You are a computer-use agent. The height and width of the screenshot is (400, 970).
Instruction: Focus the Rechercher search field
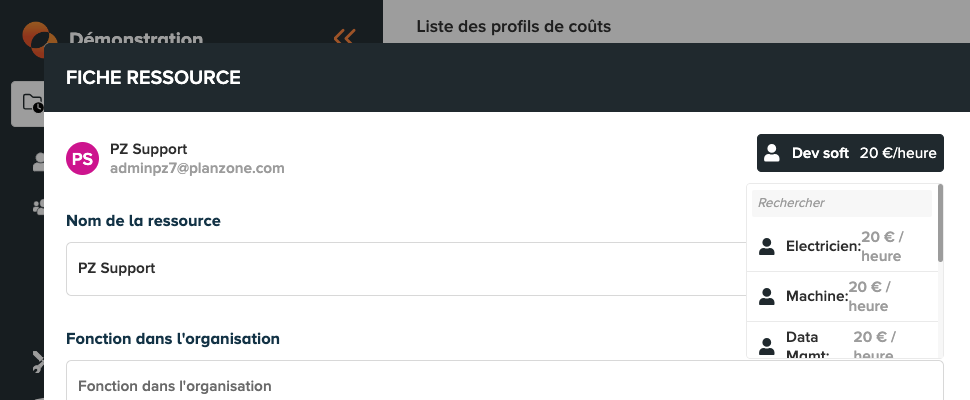[x=842, y=203]
